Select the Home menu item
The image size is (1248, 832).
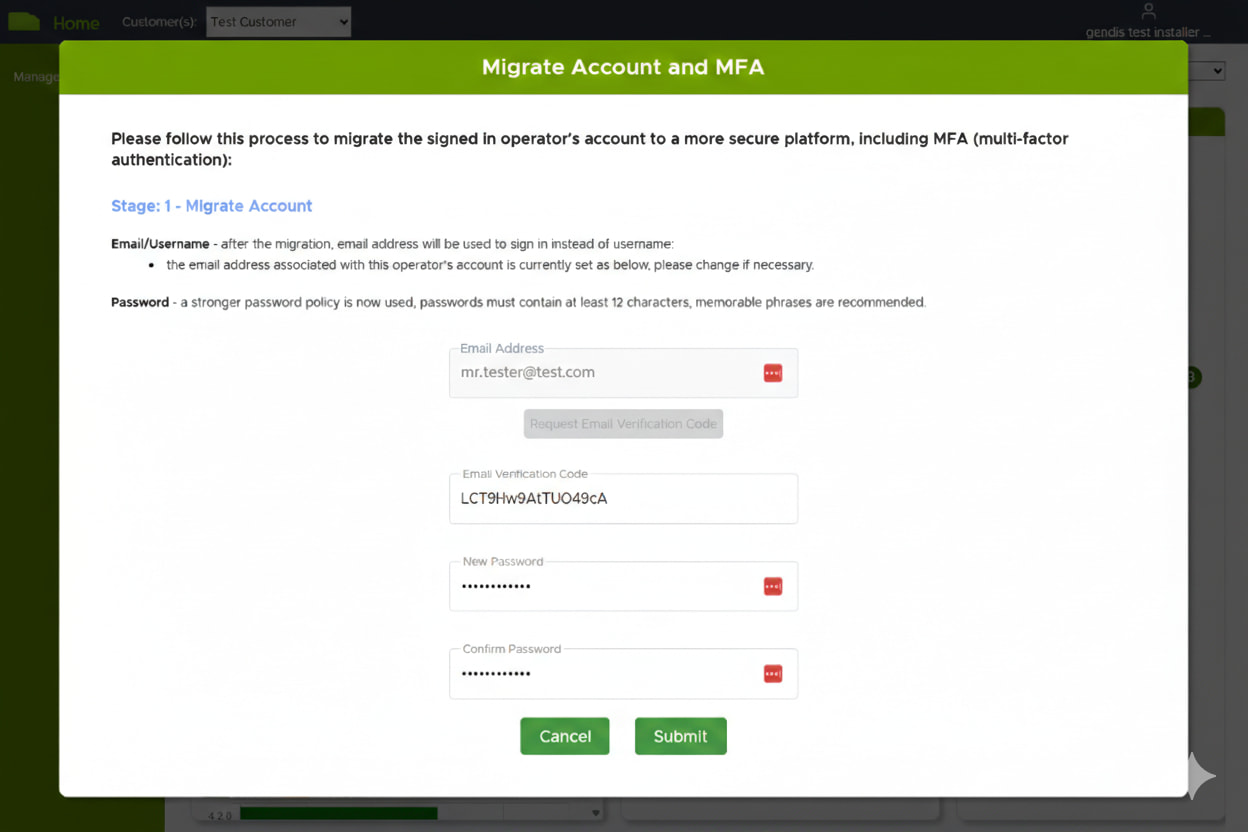[77, 22]
